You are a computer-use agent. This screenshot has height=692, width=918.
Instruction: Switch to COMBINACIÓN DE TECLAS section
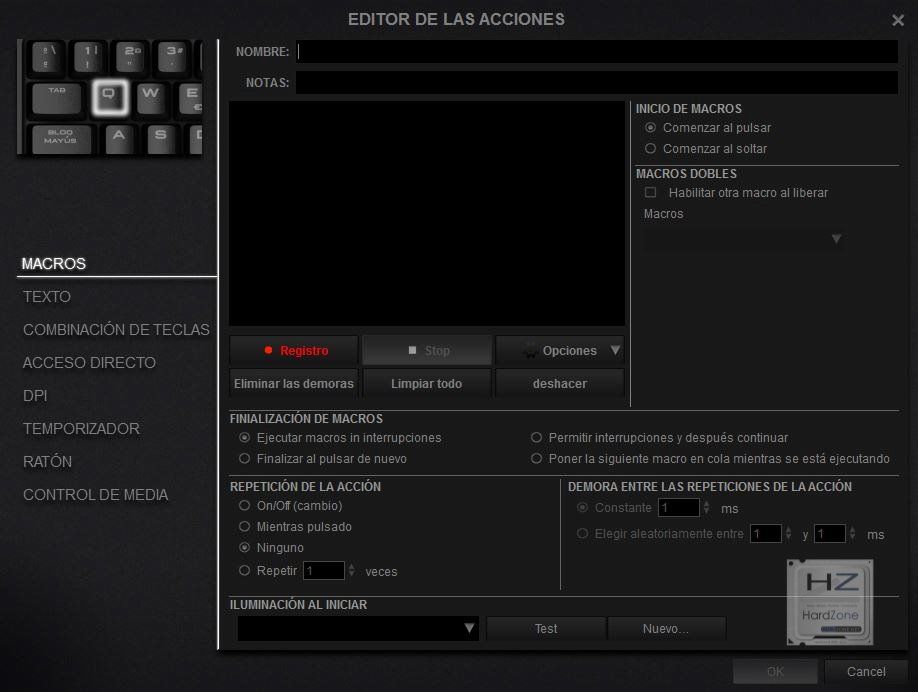(116, 330)
